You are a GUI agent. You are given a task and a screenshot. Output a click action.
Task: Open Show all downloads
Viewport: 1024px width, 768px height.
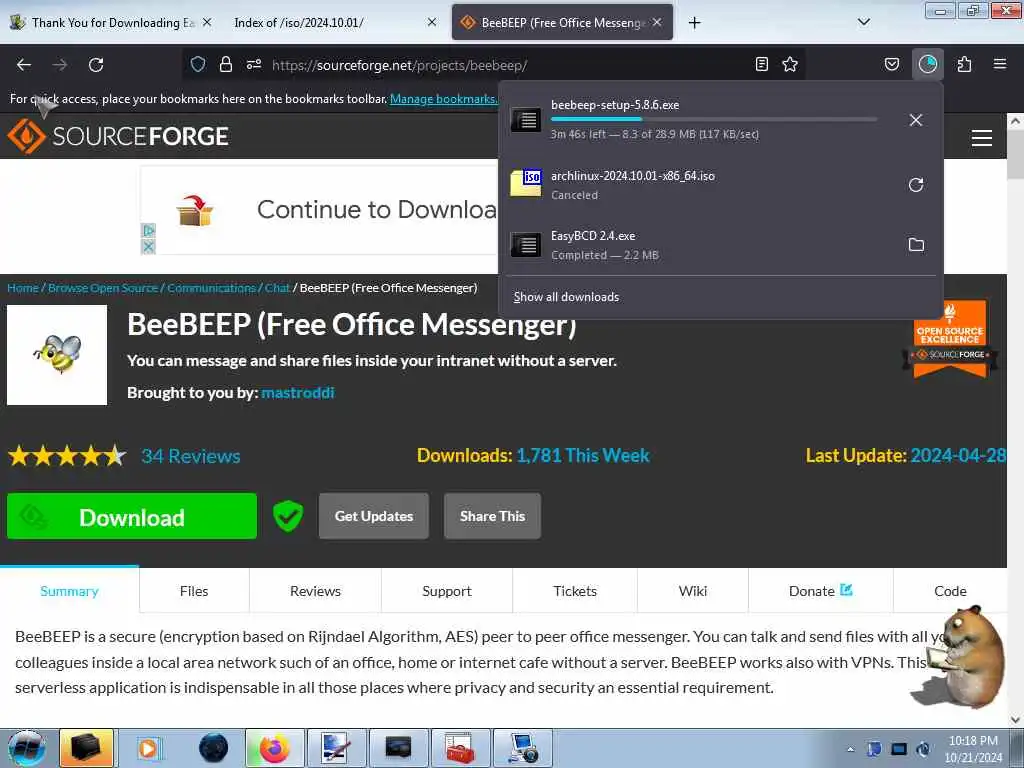pyautogui.click(x=566, y=297)
